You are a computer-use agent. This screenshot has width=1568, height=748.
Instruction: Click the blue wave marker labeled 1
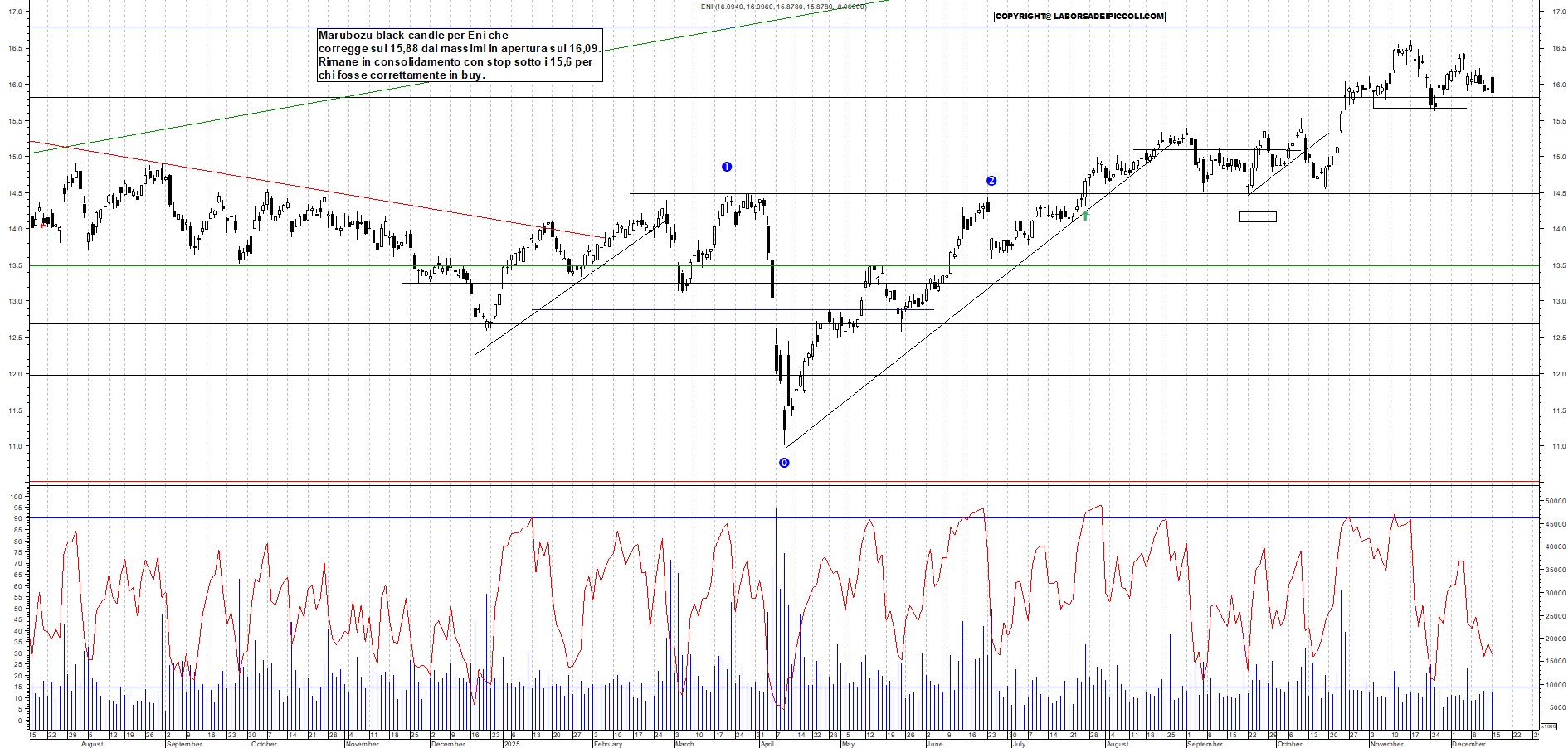[727, 167]
